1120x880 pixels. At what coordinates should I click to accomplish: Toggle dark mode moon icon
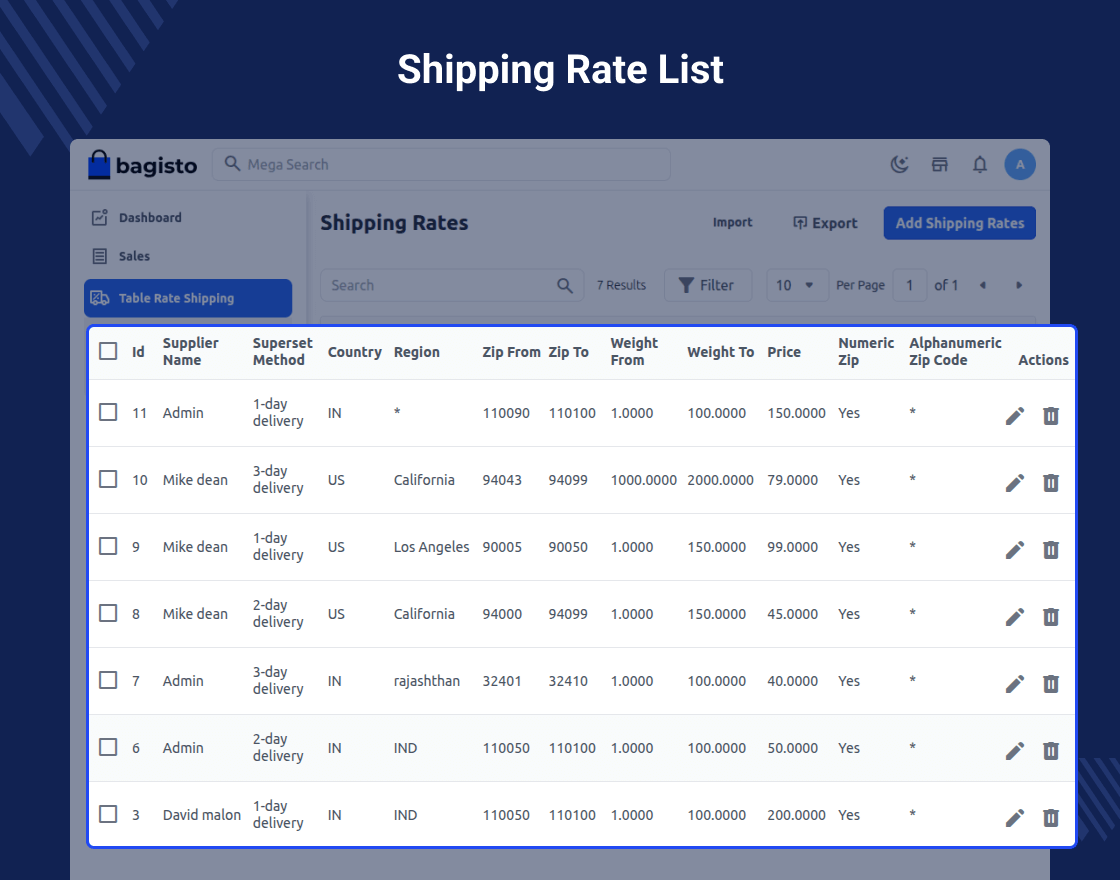pyautogui.click(x=899, y=165)
